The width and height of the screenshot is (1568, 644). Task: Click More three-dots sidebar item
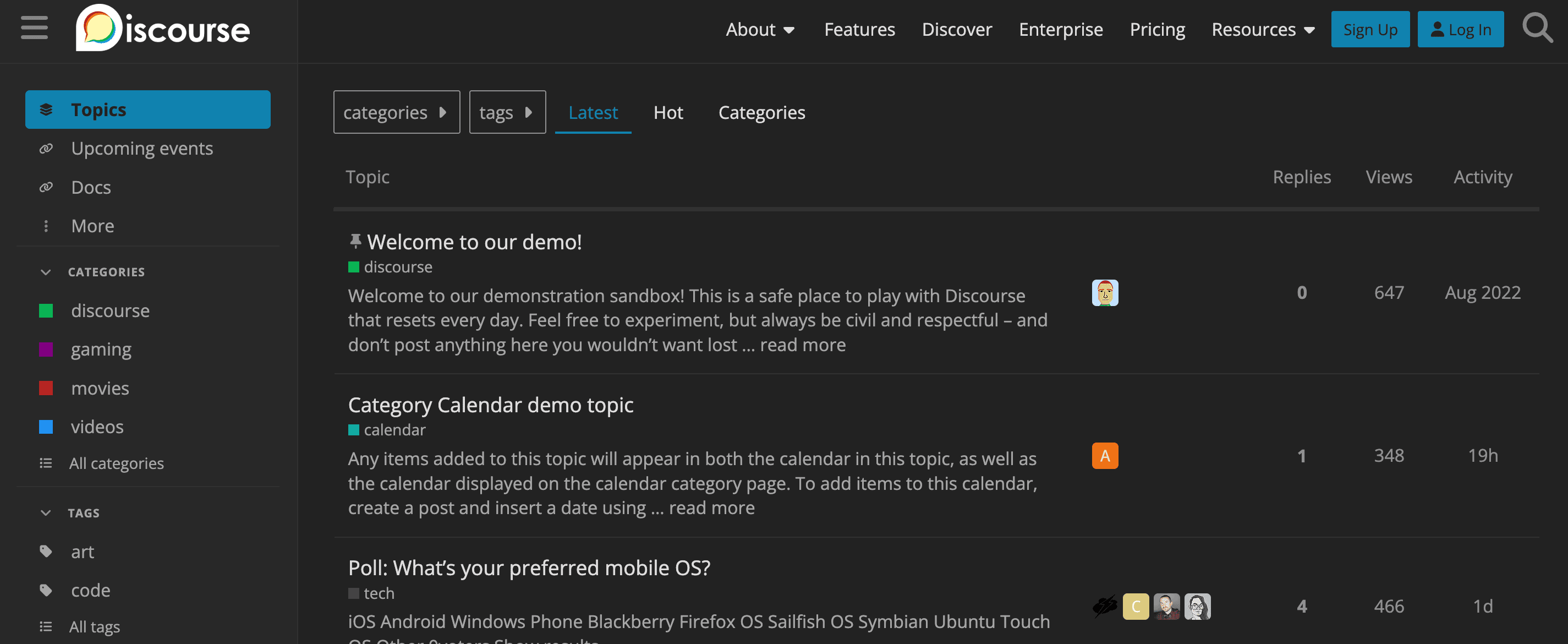click(46, 226)
